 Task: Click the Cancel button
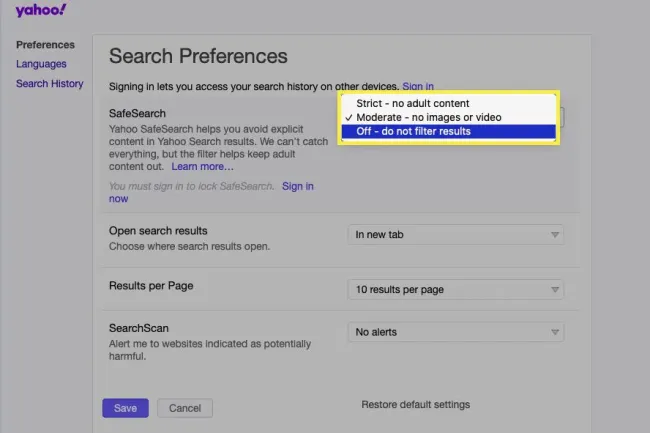[185, 408]
